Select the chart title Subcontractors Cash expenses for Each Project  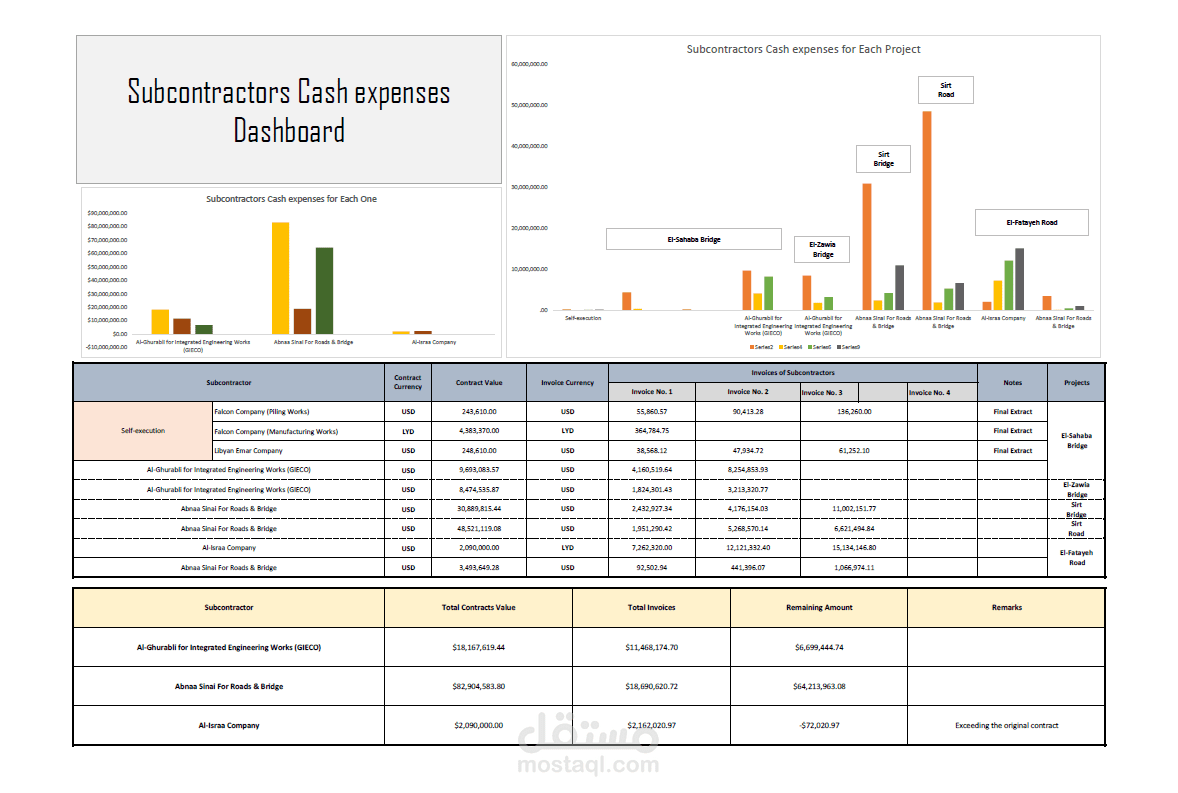pos(804,48)
